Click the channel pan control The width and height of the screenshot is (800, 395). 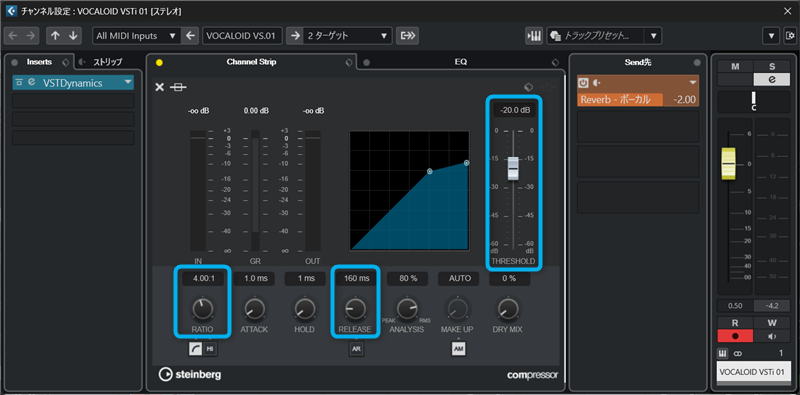click(754, 102)
